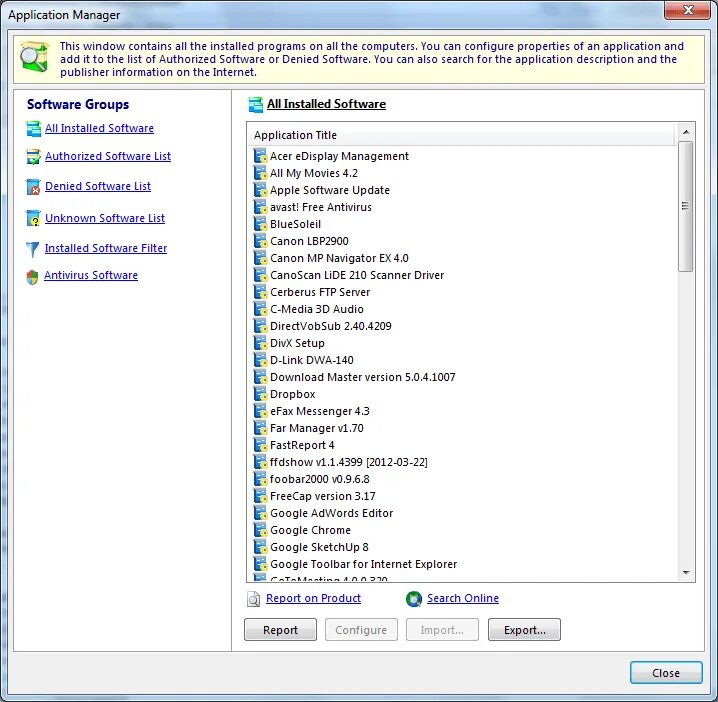This screenshot has height=702, width=718.
Task: Click the icon beside All My Movies 4.2
Action: point(260,173)
